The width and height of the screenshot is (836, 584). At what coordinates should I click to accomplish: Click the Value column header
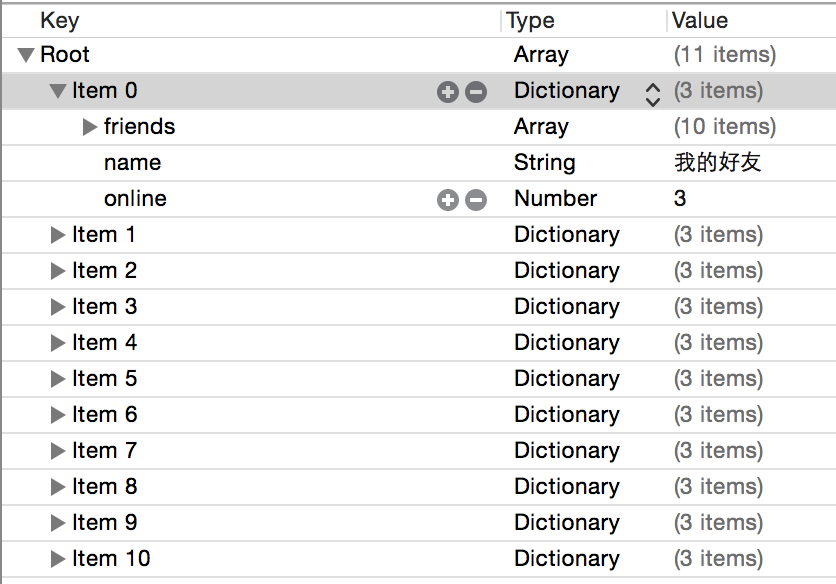(x=700, y=20)
